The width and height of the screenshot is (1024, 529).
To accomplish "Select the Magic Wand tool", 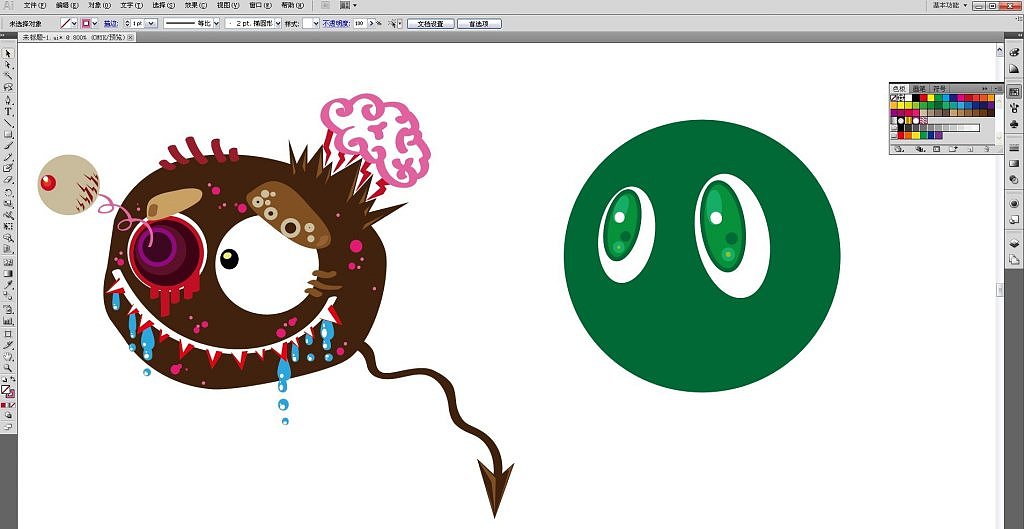I will (8, 75).
